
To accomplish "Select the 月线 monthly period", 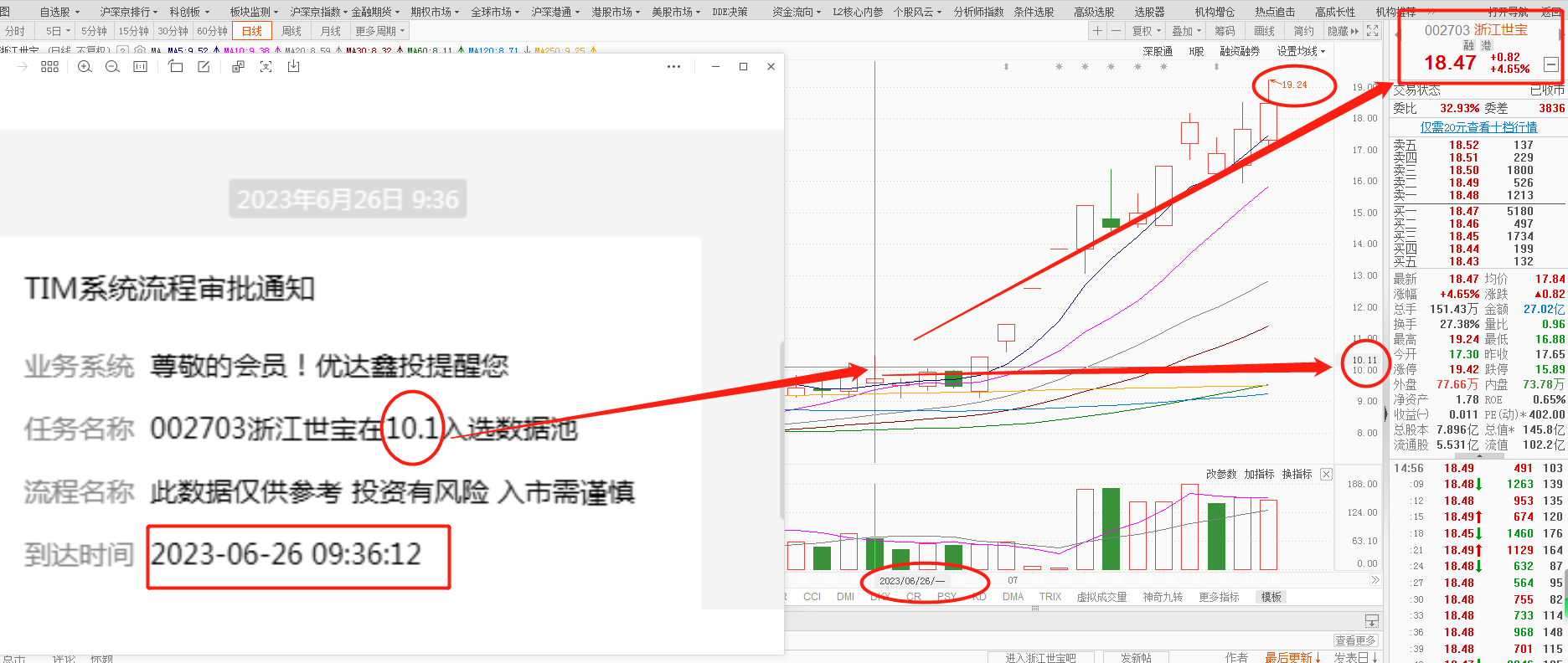I will tap(331, 31).
